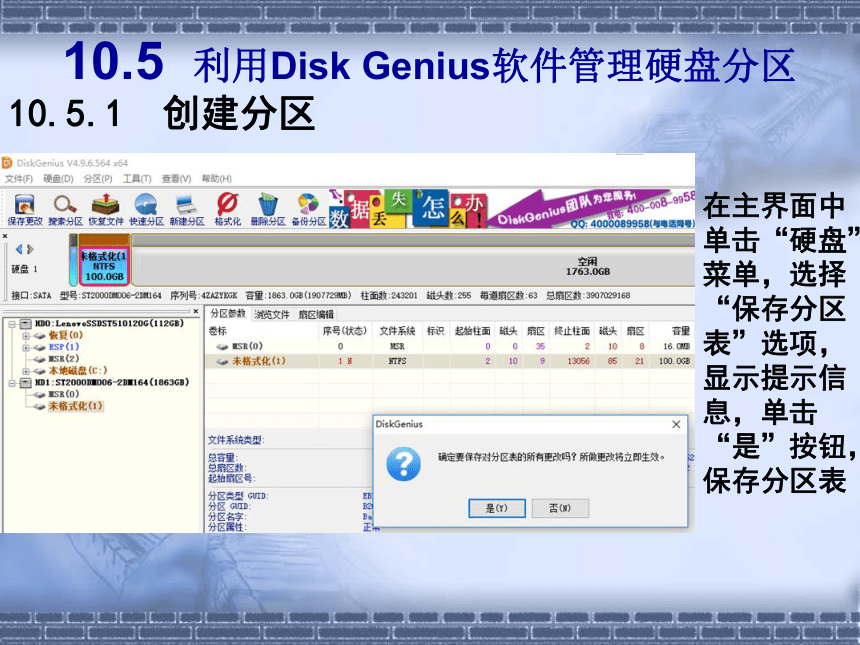This screenshot has width=860, height=645.
Task: Expand the ESP(1) partition node
Action: tap(25, 347)
